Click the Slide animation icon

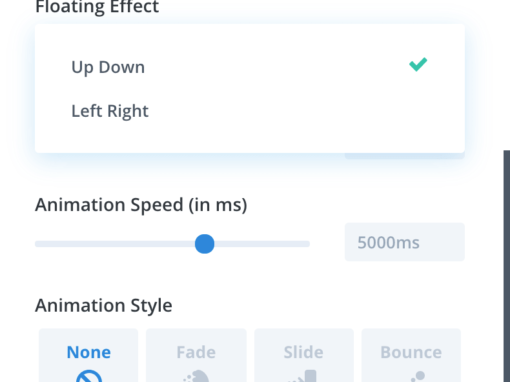[x=303, y=376]
